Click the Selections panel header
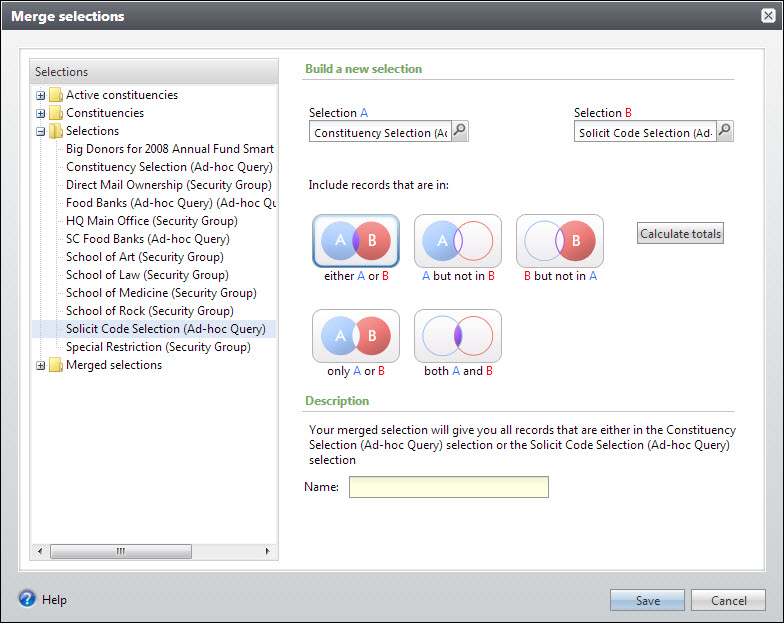The height and width of the screenshot is (623, 784). (154, 72)
